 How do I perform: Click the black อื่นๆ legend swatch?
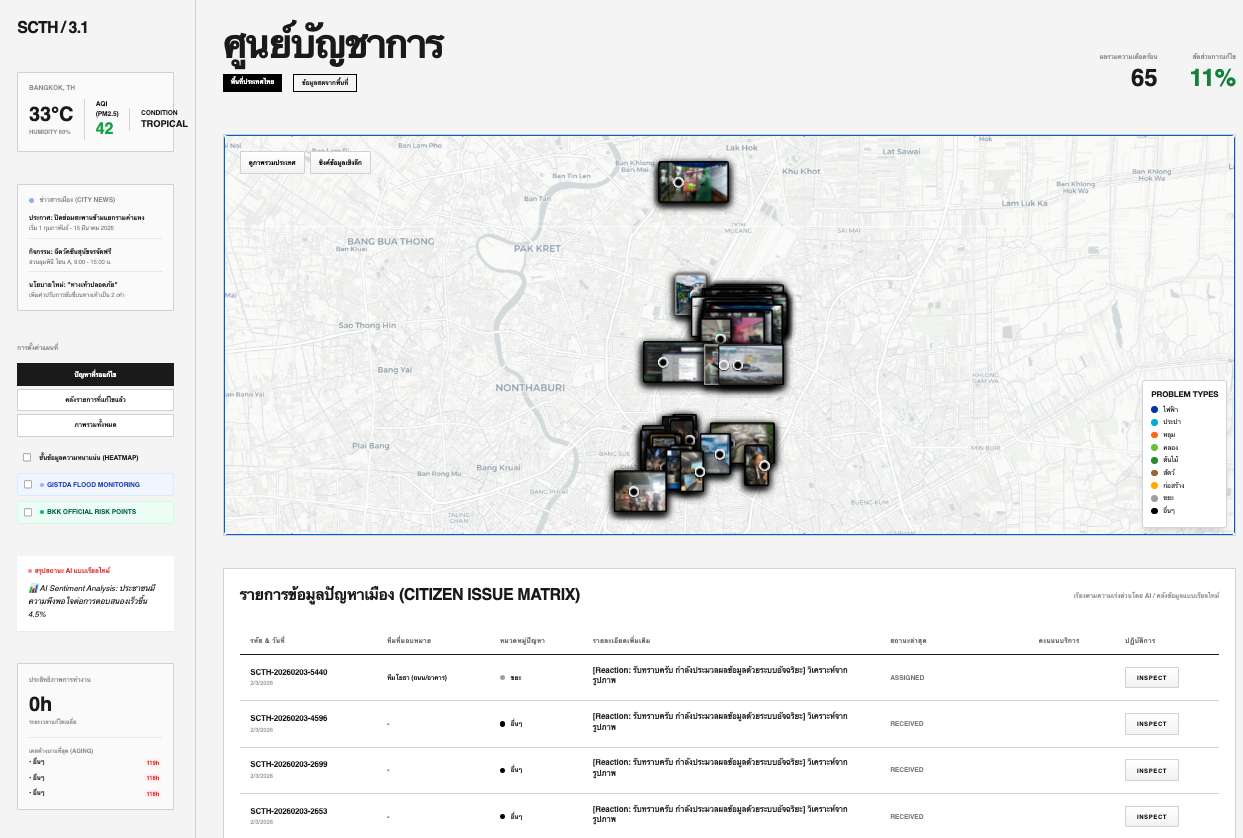(x=1154, y=511)
